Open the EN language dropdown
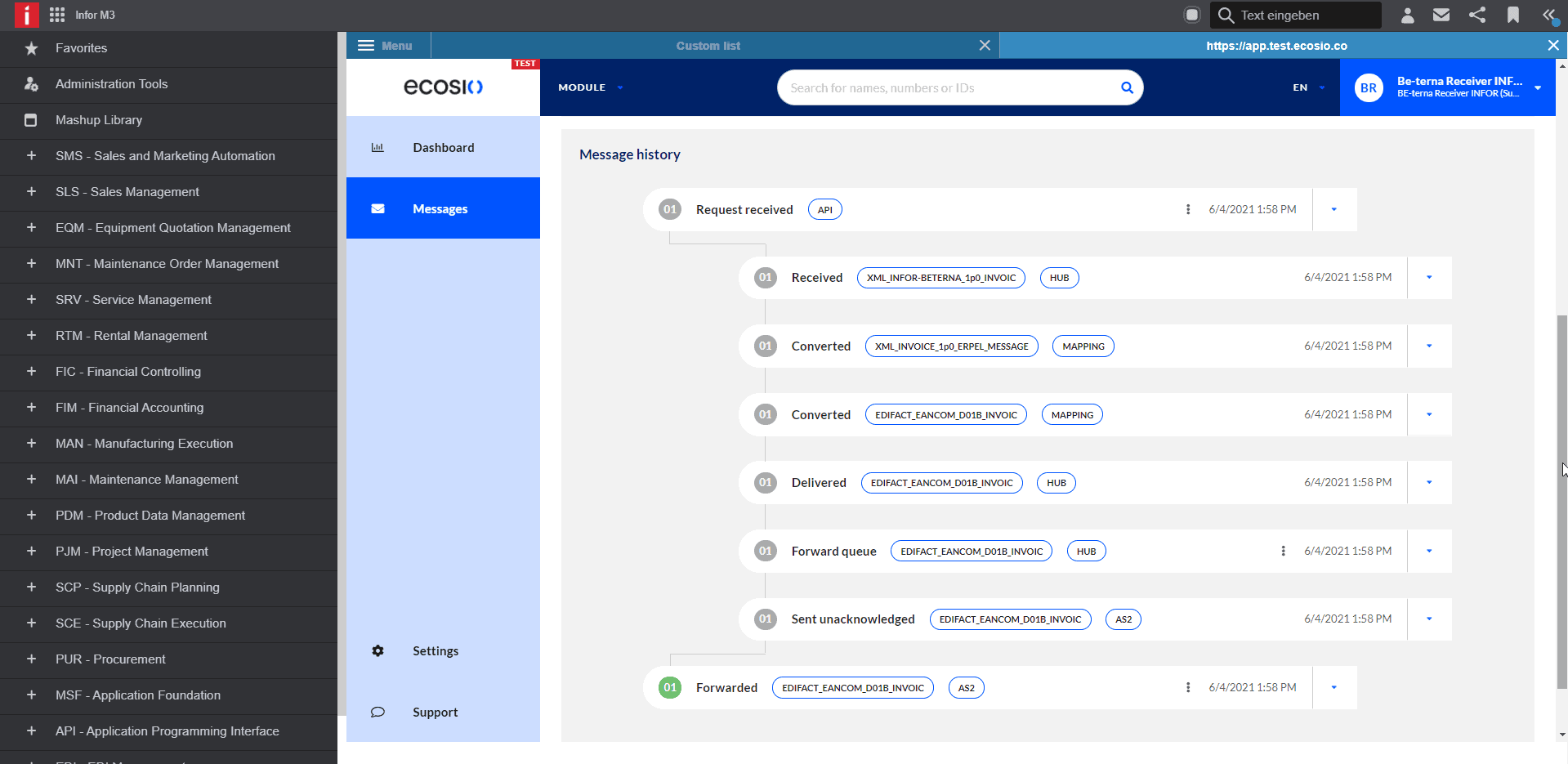 coord(1308,87)
